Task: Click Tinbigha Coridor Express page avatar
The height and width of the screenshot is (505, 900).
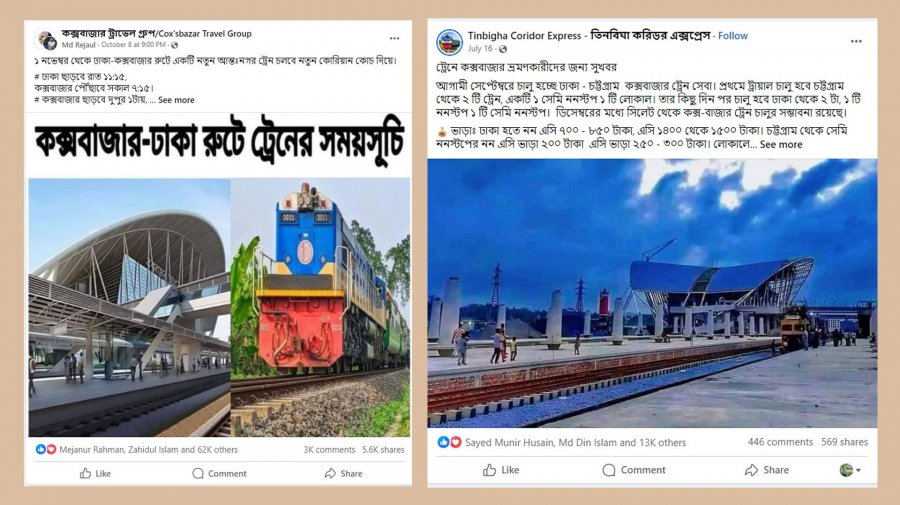Action: [449, 42]
